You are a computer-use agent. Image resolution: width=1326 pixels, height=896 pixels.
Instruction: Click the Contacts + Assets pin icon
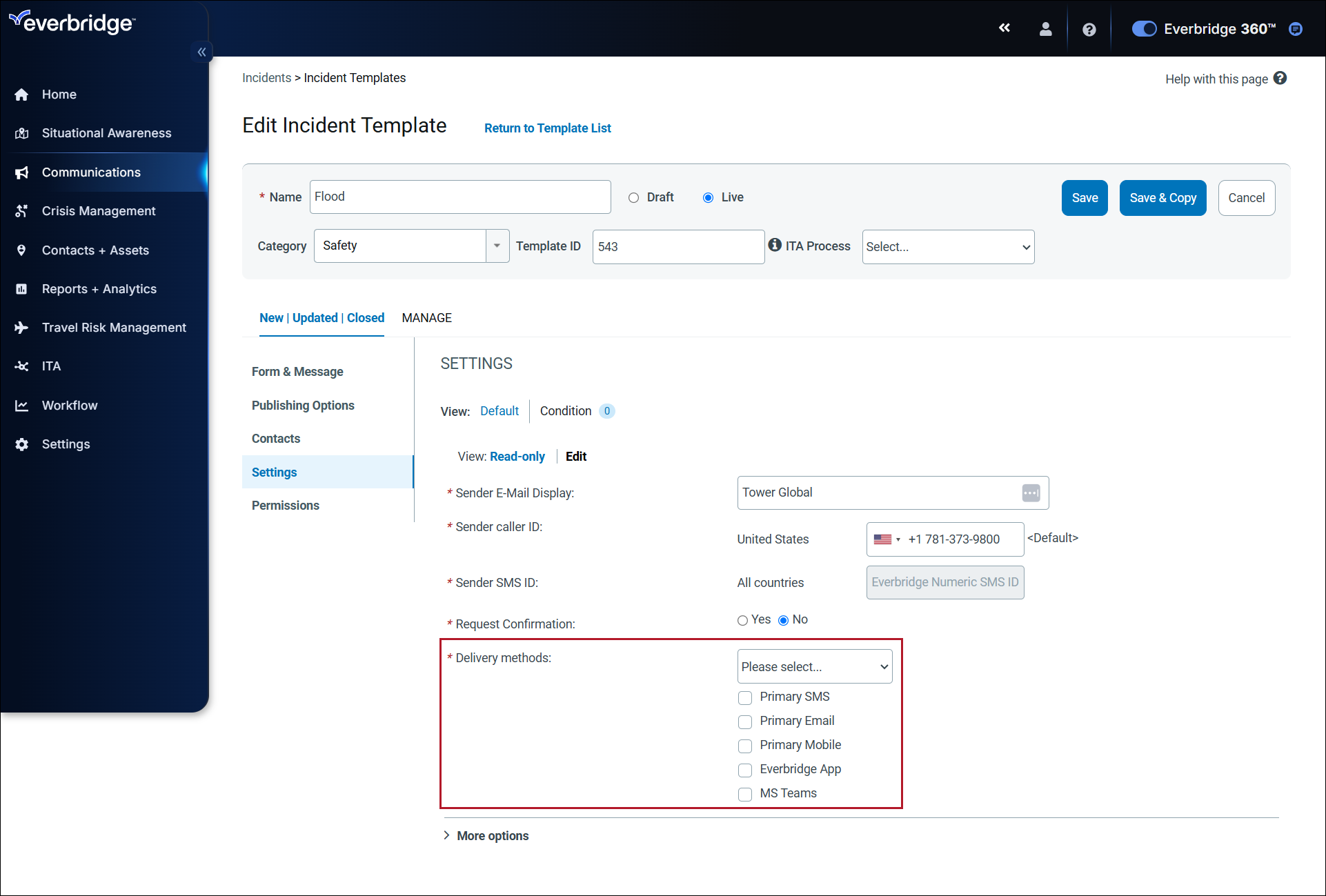pyautogui.click(x=22, y=250)
